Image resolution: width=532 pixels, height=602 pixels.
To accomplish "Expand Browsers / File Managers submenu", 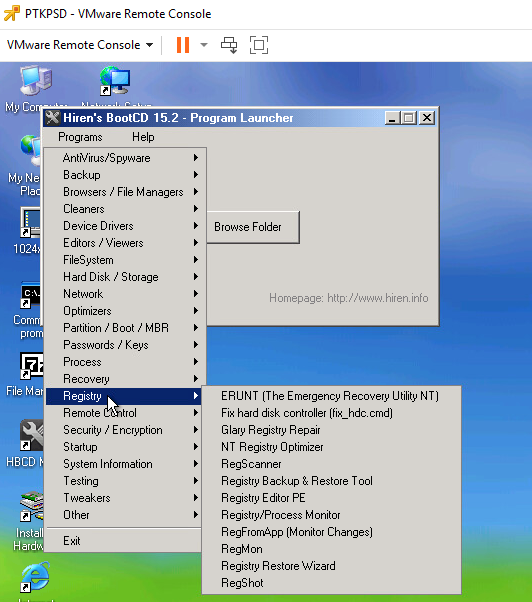I will (x=126, y=192).
